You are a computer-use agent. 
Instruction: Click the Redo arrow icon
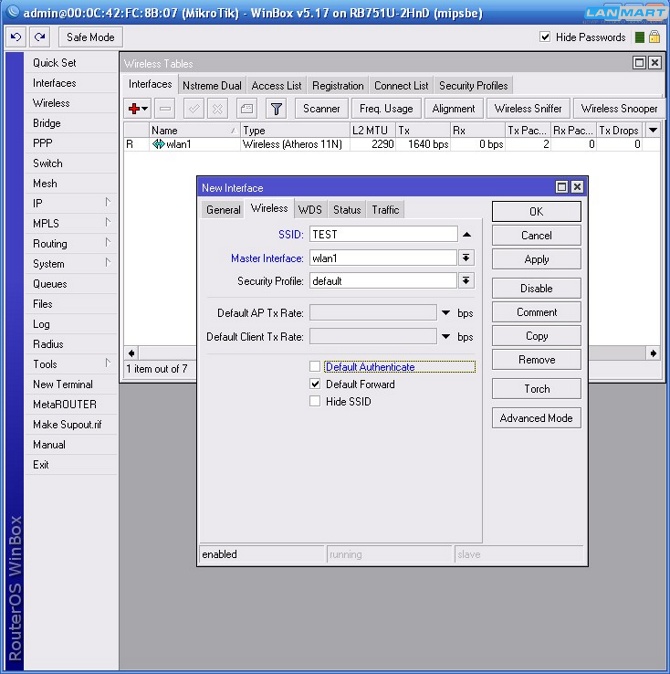pos(40,37)
